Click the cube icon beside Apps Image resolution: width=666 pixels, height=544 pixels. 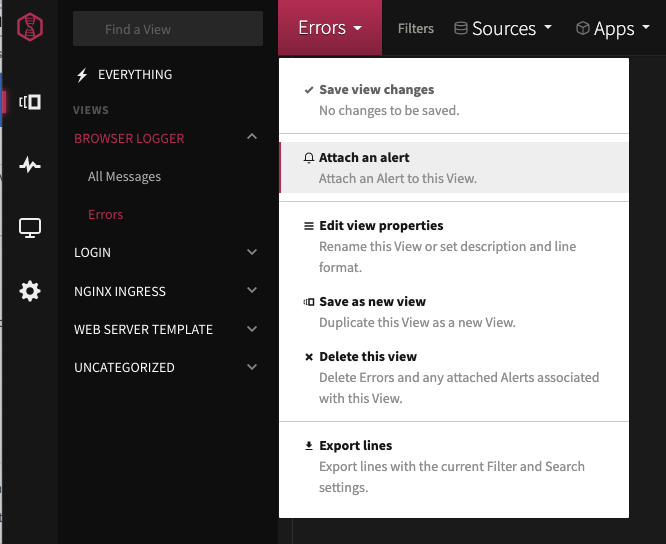pyautogui.click(x=582, y=28)
